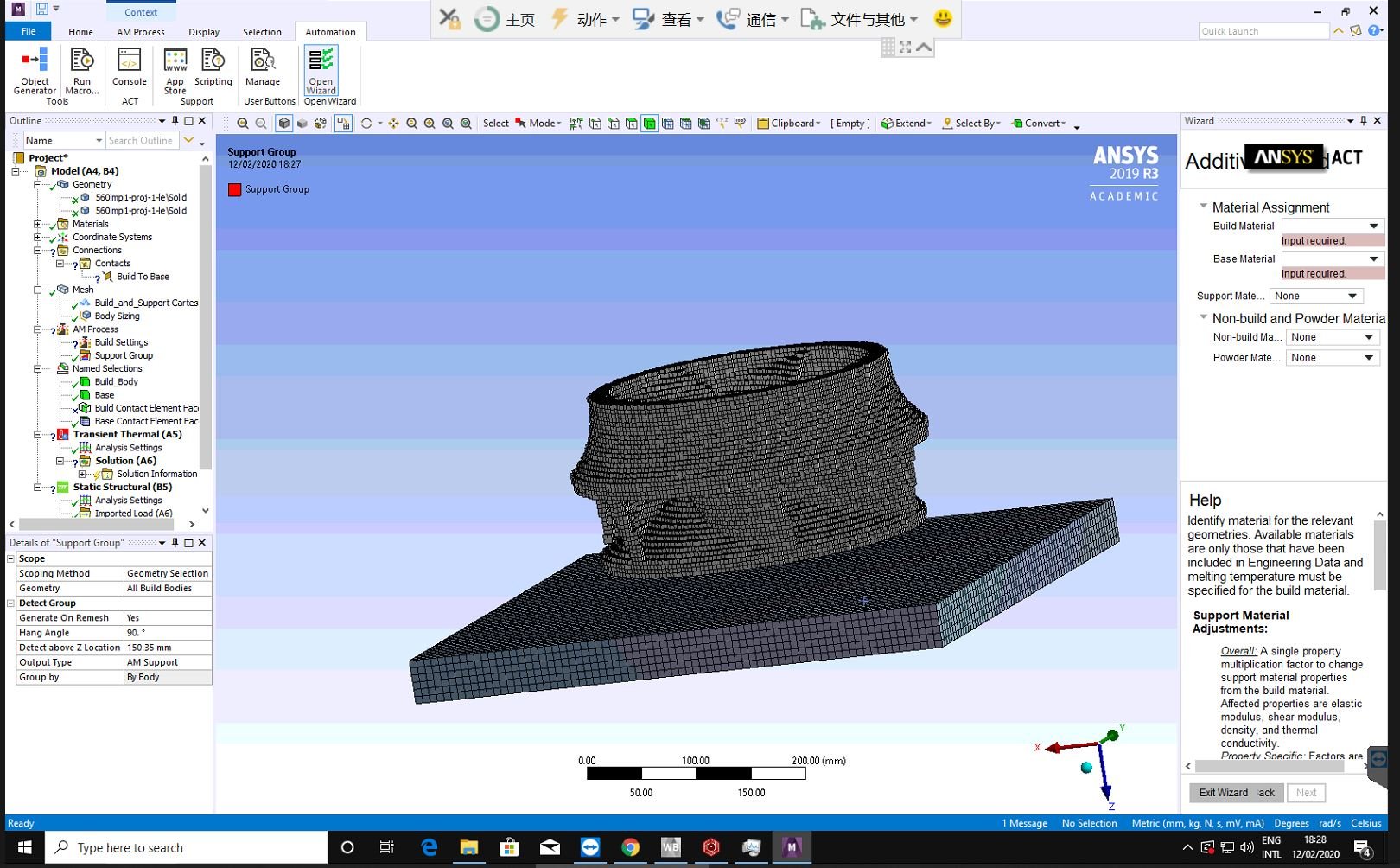The image size is (1400, 868).
Task: Open Manage User Buttons
Action: pos(264,73)
